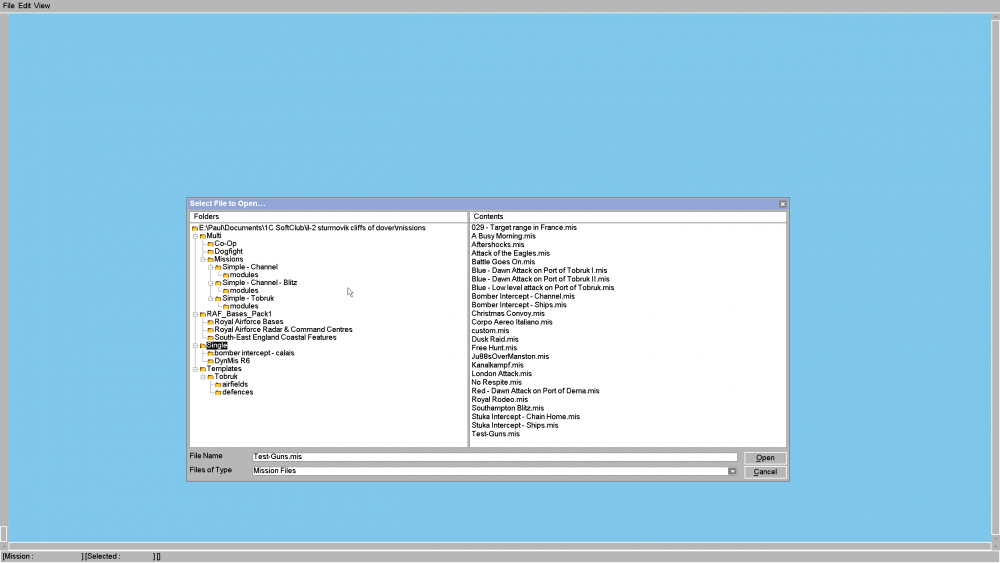
Task: Select Stuka Intercept - Chain Home.mis
Action: pos(526,417)
